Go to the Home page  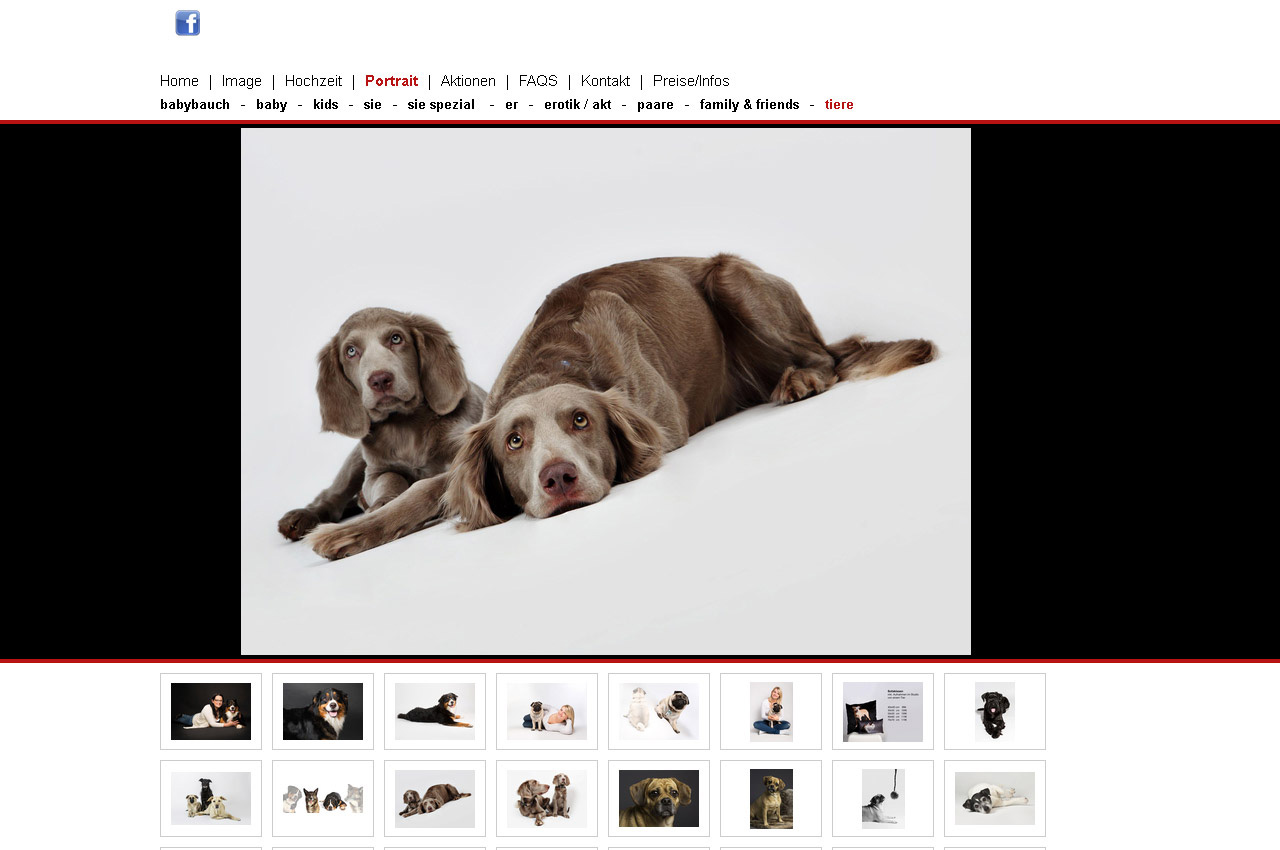[x=179, y=81]
